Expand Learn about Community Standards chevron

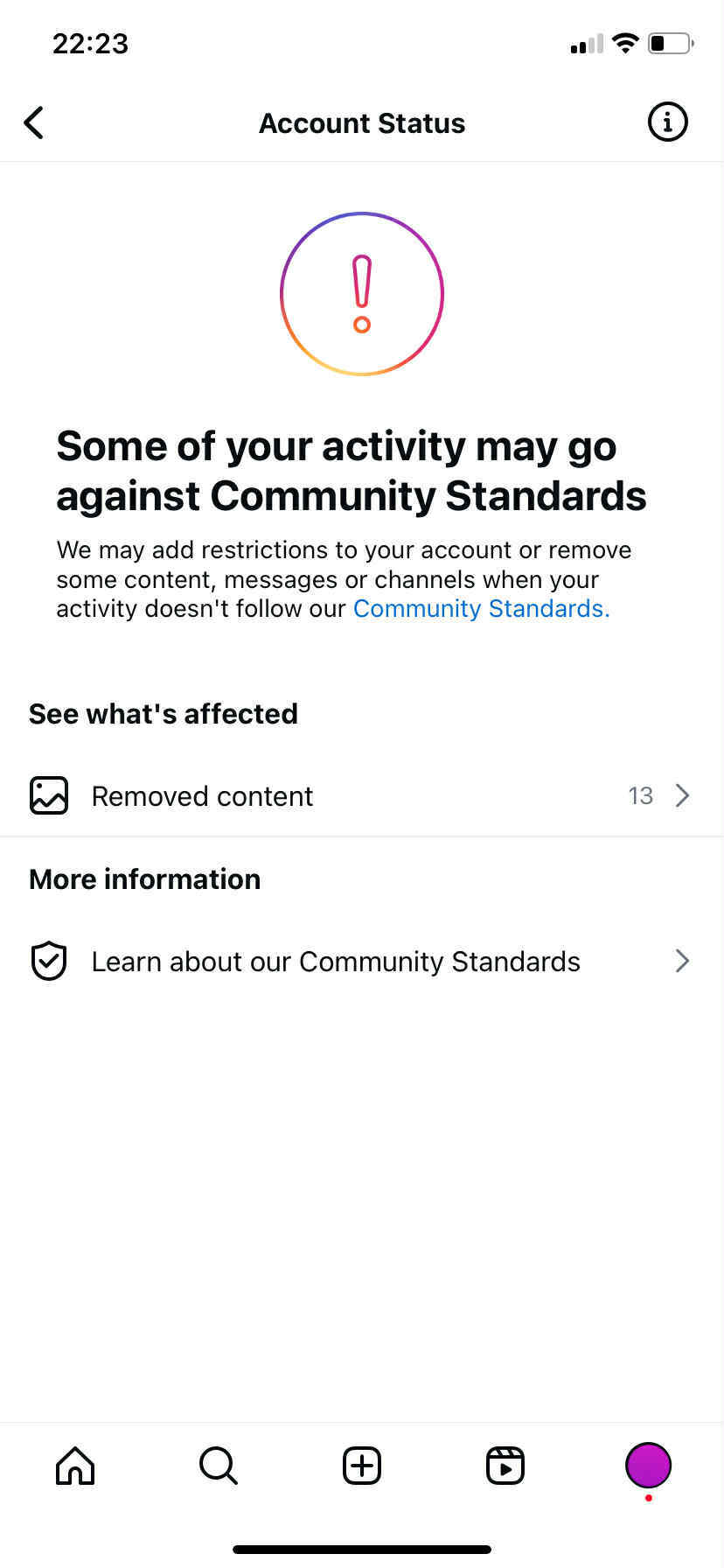[x=683, y=961]
